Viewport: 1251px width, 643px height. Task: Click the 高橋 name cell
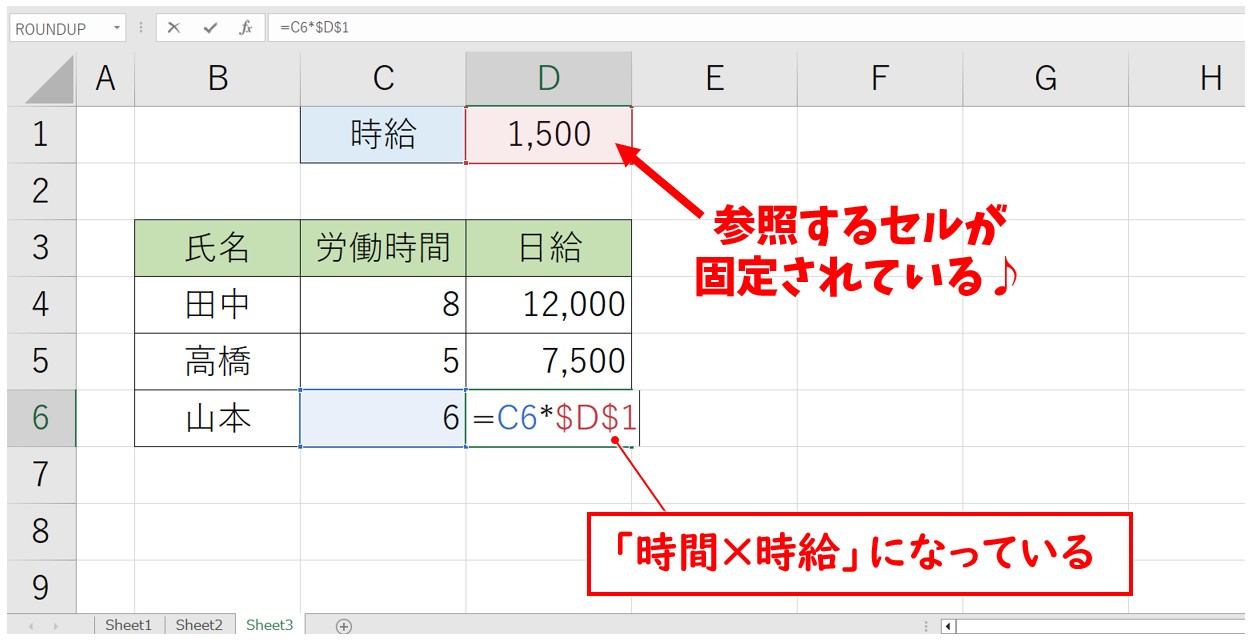tap(217, 361)
